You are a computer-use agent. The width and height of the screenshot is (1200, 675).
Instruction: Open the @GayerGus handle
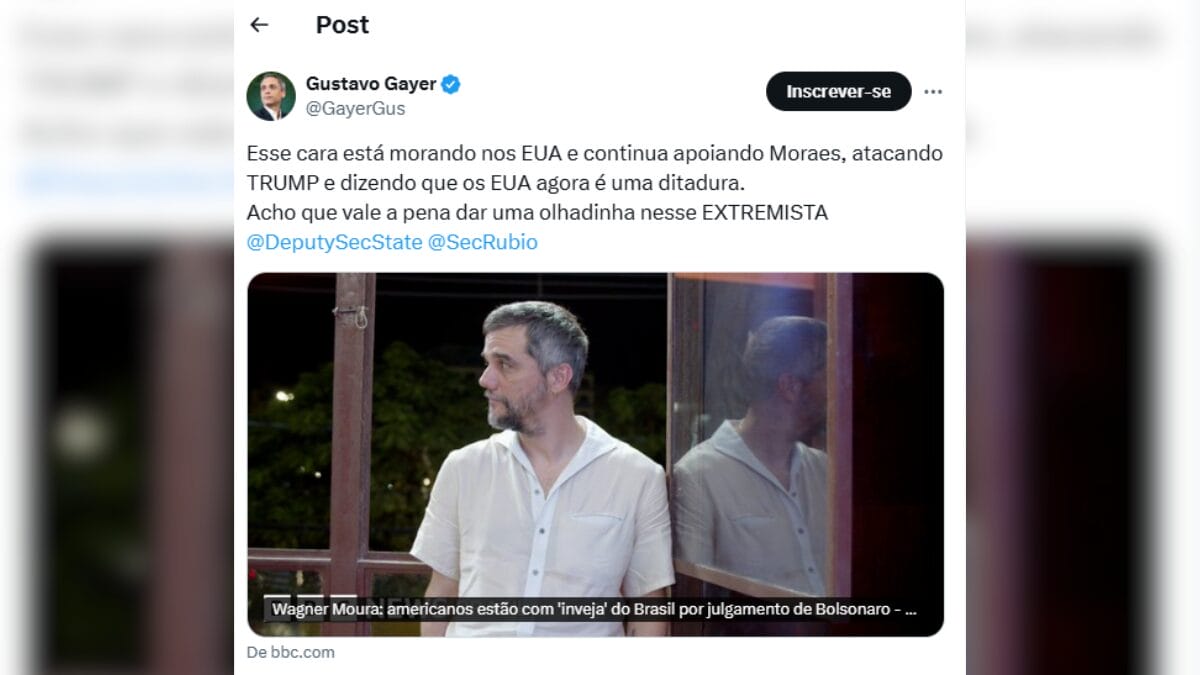point(356,109)
